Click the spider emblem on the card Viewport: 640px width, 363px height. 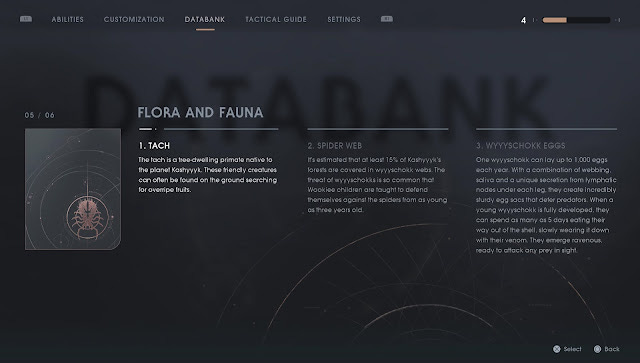tap(87, 218)
